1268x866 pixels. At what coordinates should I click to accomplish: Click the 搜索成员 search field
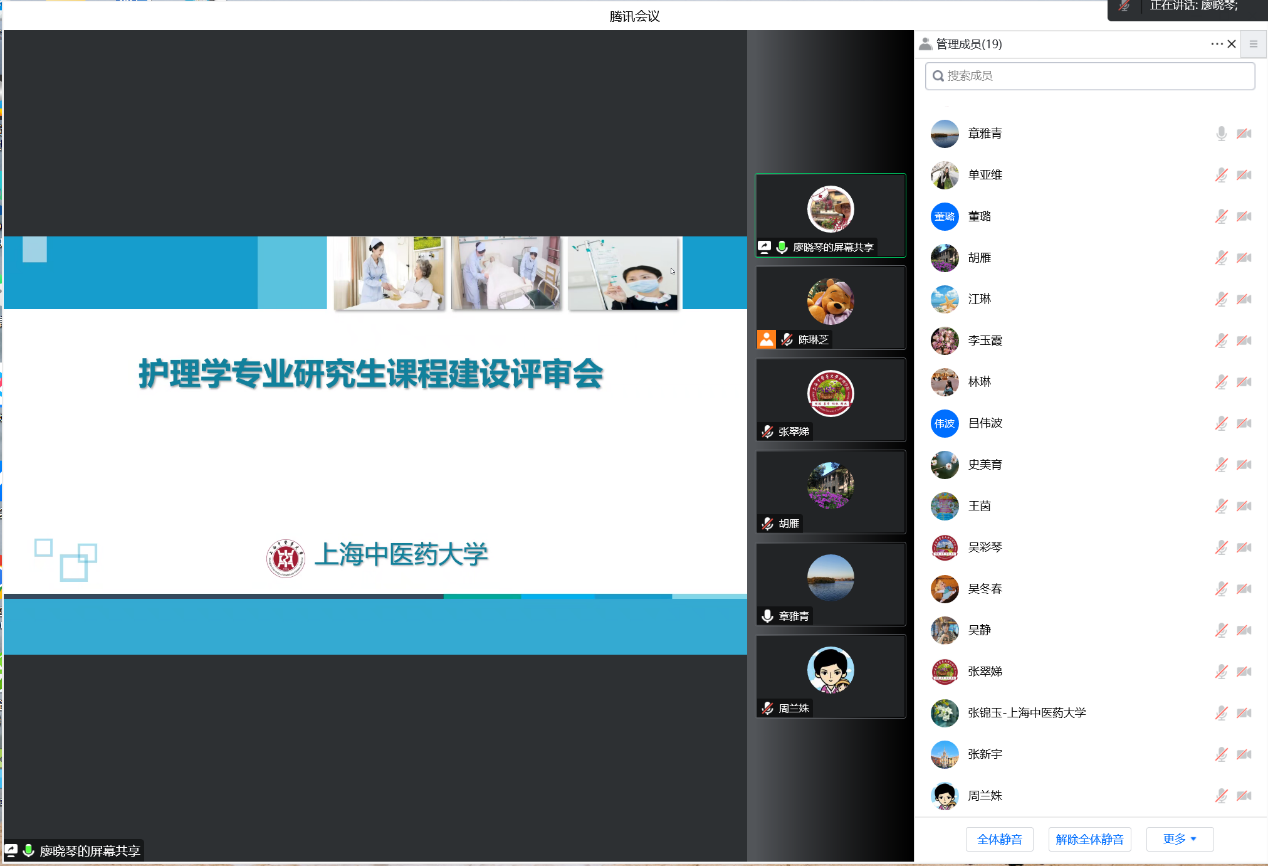tap(1090, 76)
